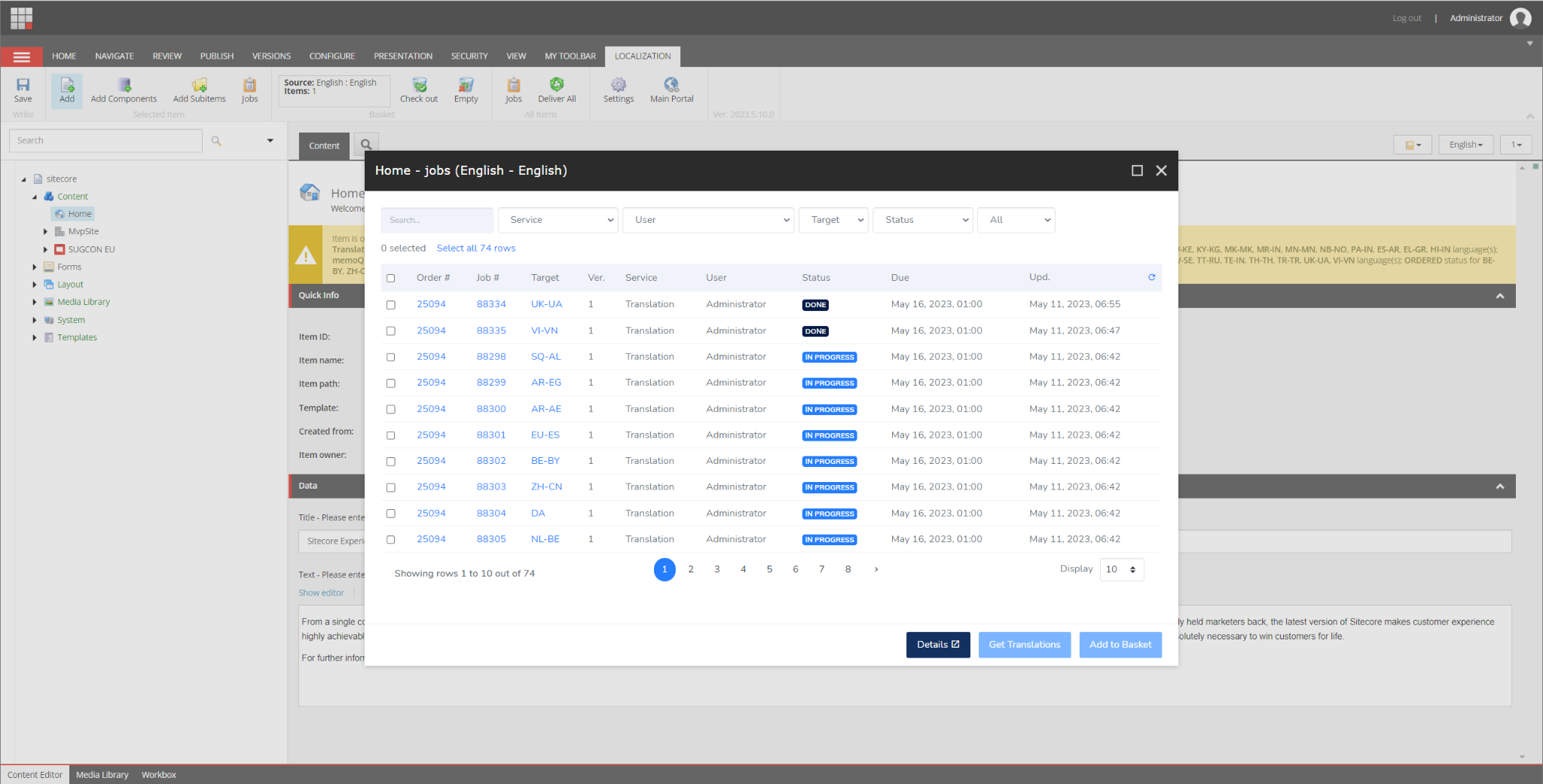Click the search tab icon next to Content
Viewport: 1543px width, 784px height.
click(366, 145)
